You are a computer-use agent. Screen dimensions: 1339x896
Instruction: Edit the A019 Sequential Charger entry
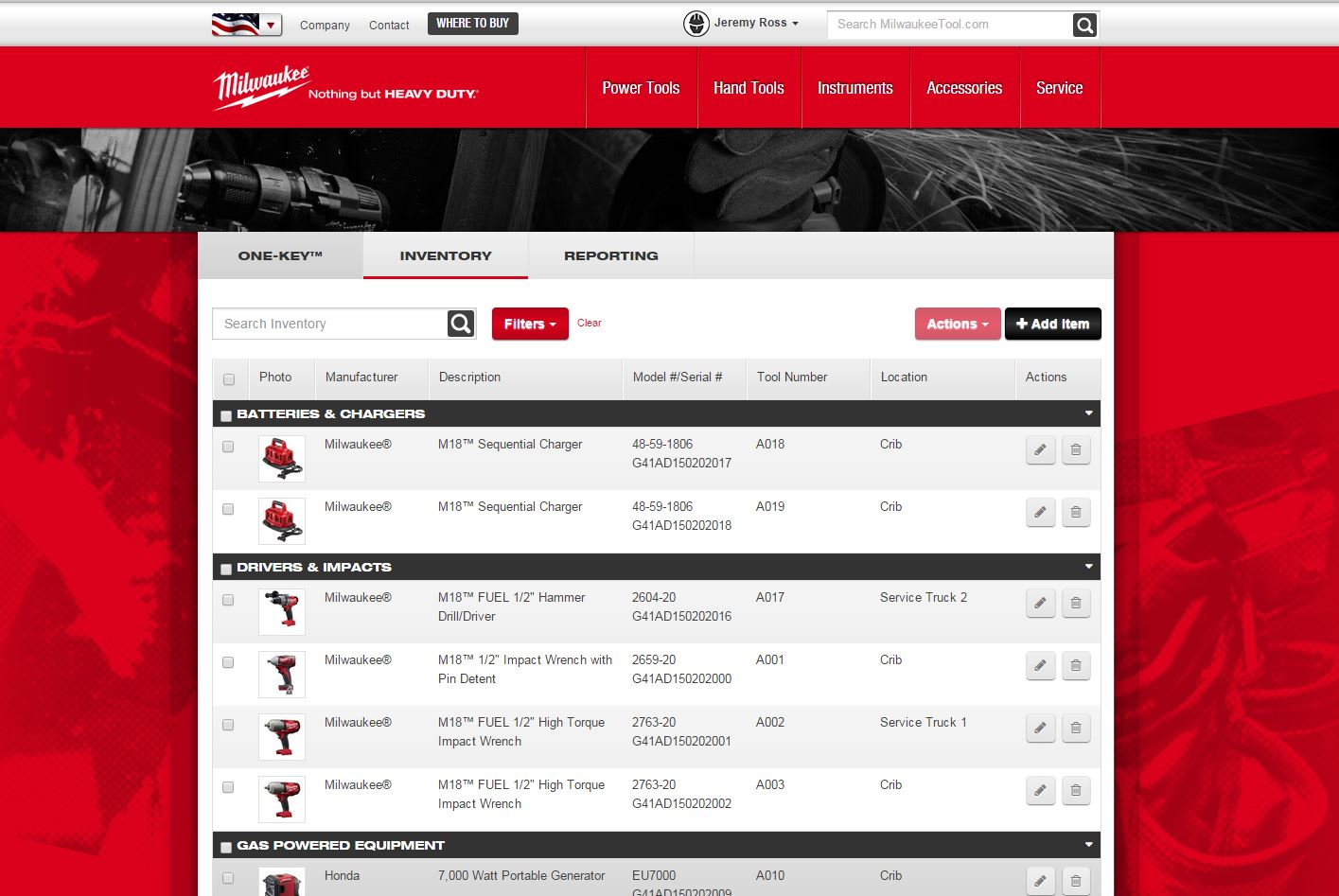tap(1040, 513)
